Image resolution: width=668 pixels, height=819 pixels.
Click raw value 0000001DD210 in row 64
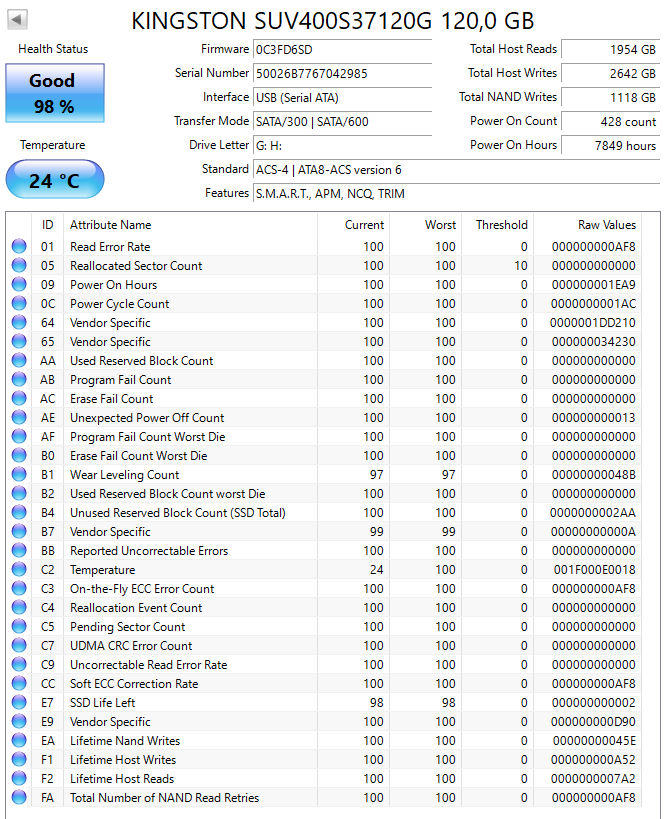(593, 323)
